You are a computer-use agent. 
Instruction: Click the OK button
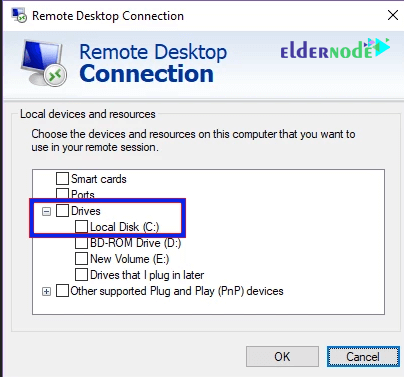pyautogui.click(x=282, y=357)
